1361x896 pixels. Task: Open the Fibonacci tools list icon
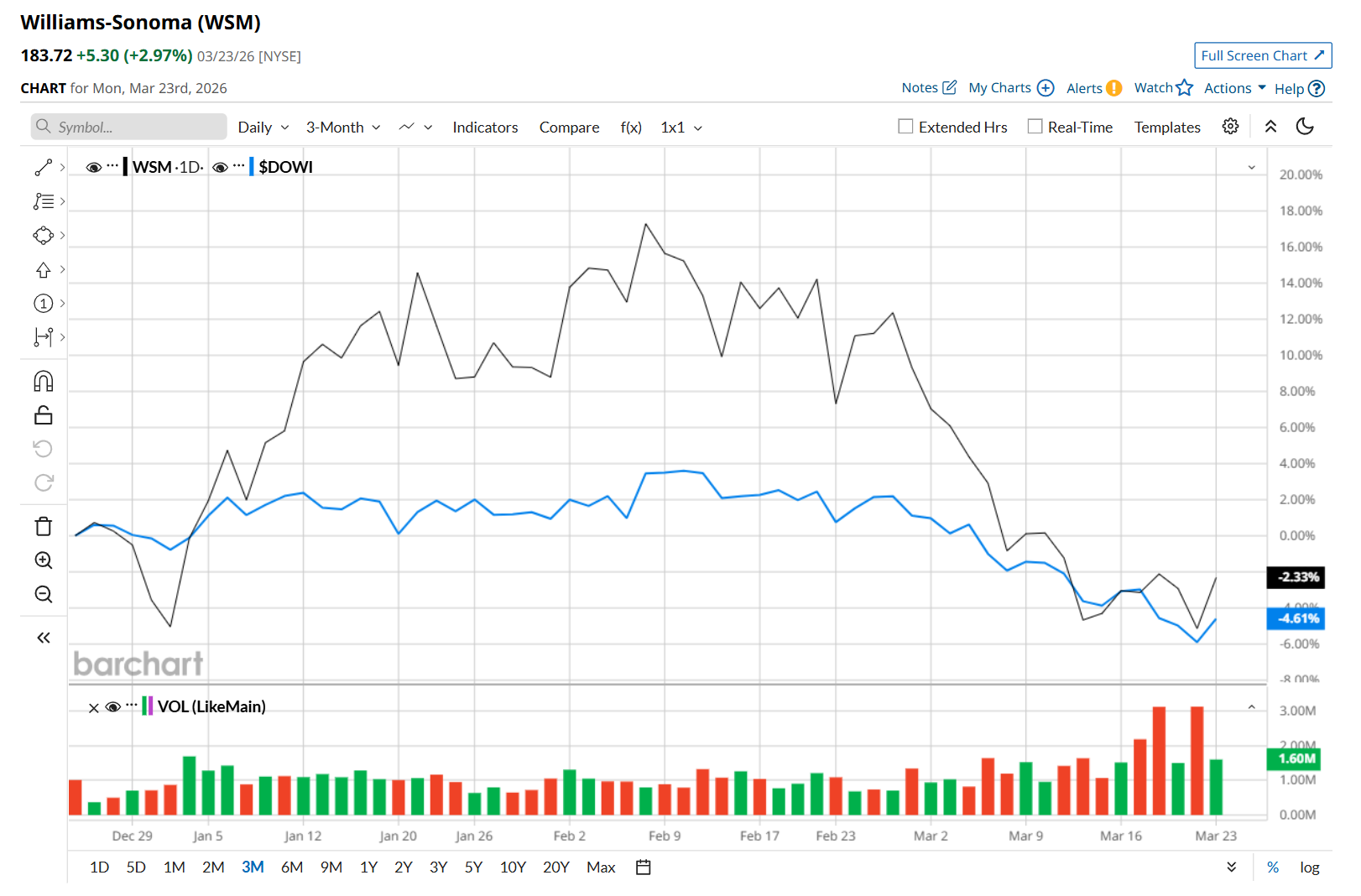(x=44, y=201)
